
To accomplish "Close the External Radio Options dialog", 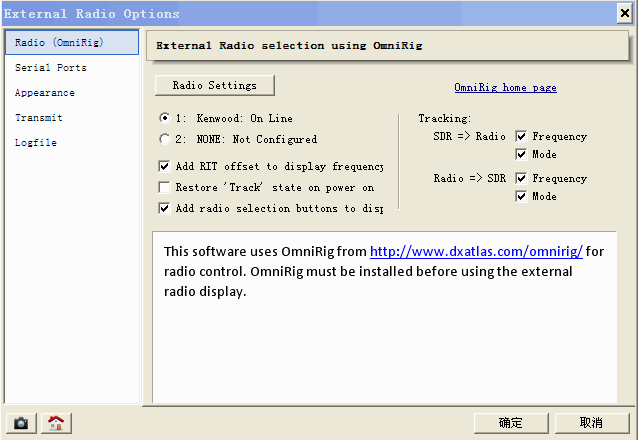I will [x=625, y=13].
